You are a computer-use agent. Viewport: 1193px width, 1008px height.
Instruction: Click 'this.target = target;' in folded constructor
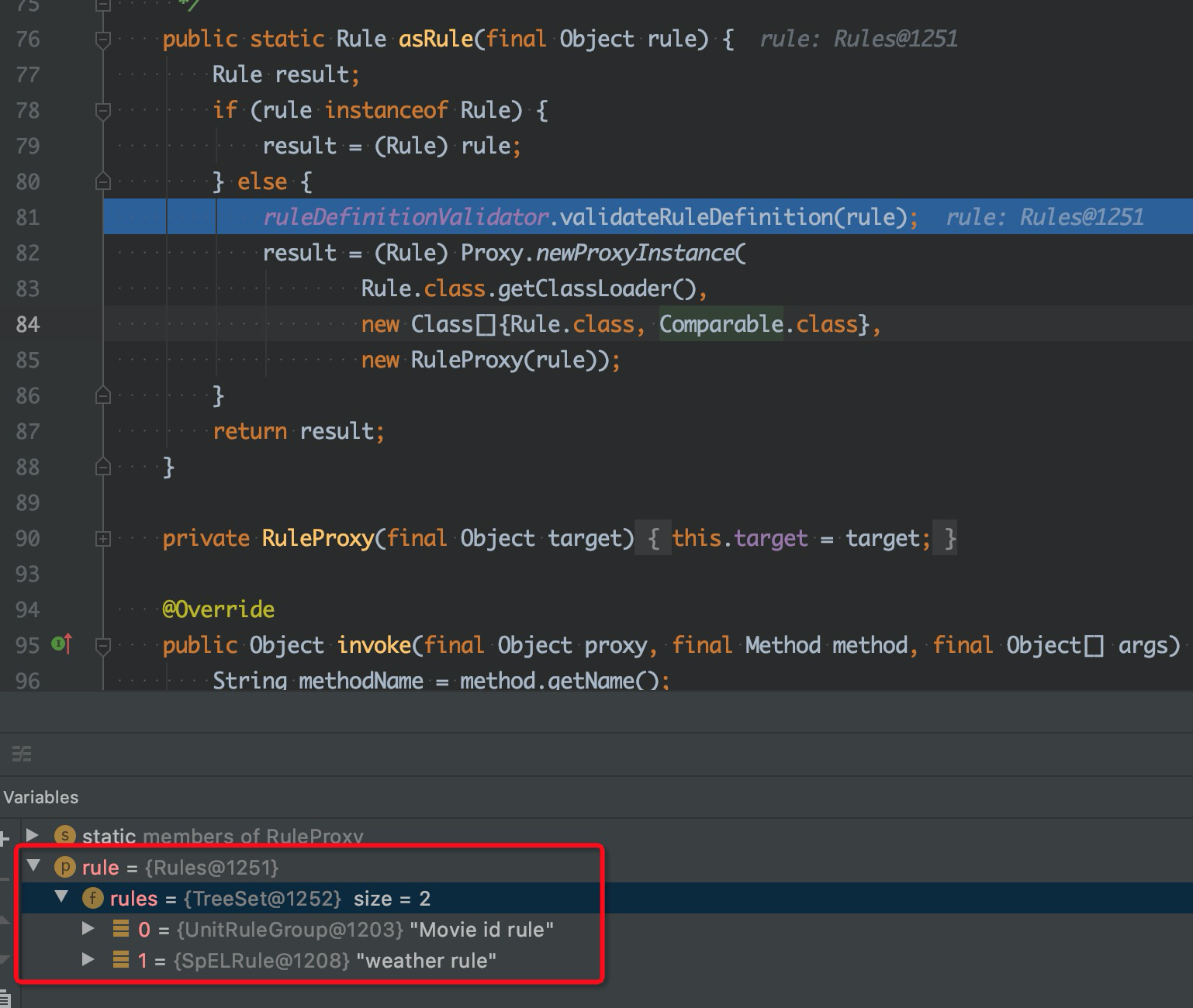(x=801, y=538)
